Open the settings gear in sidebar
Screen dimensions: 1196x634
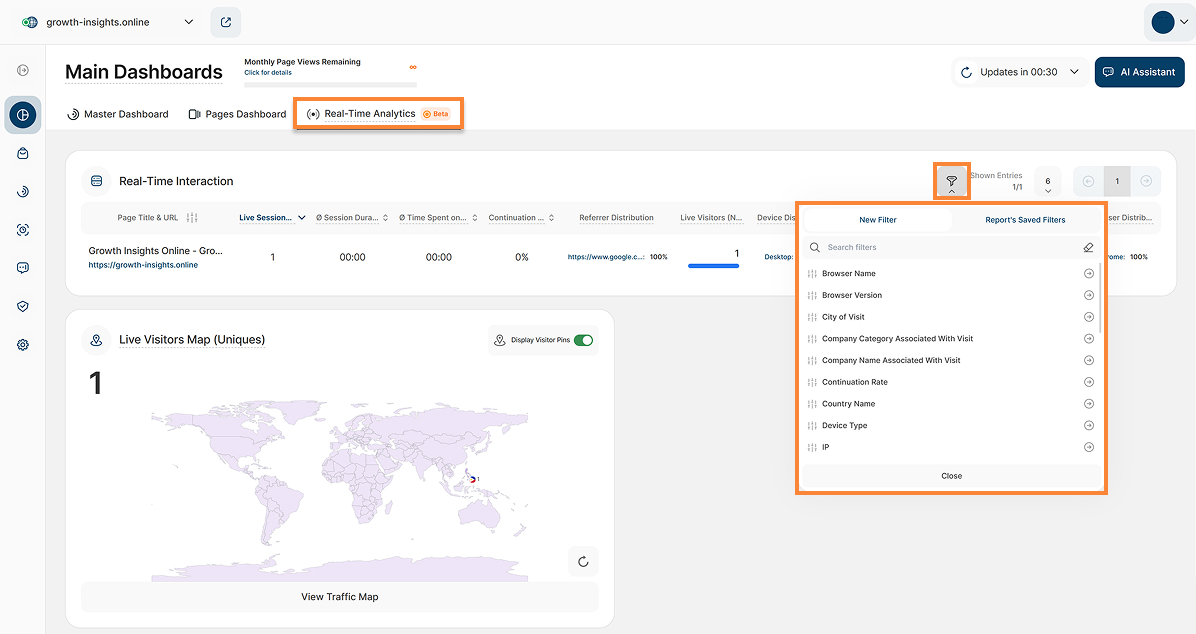(x=23, y=345)
